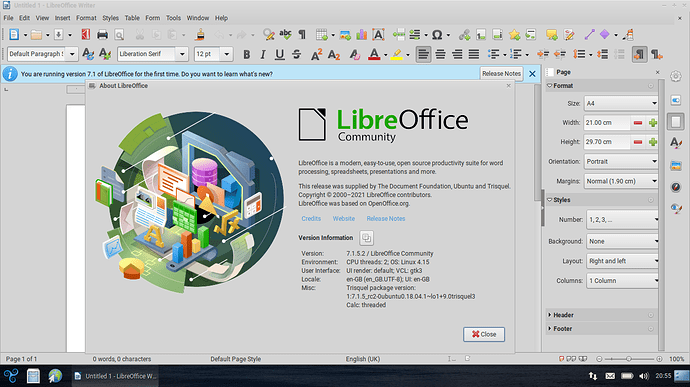The image size is (690, 387).
Task: Apply the red font color
Action: [x=374, y=54]
